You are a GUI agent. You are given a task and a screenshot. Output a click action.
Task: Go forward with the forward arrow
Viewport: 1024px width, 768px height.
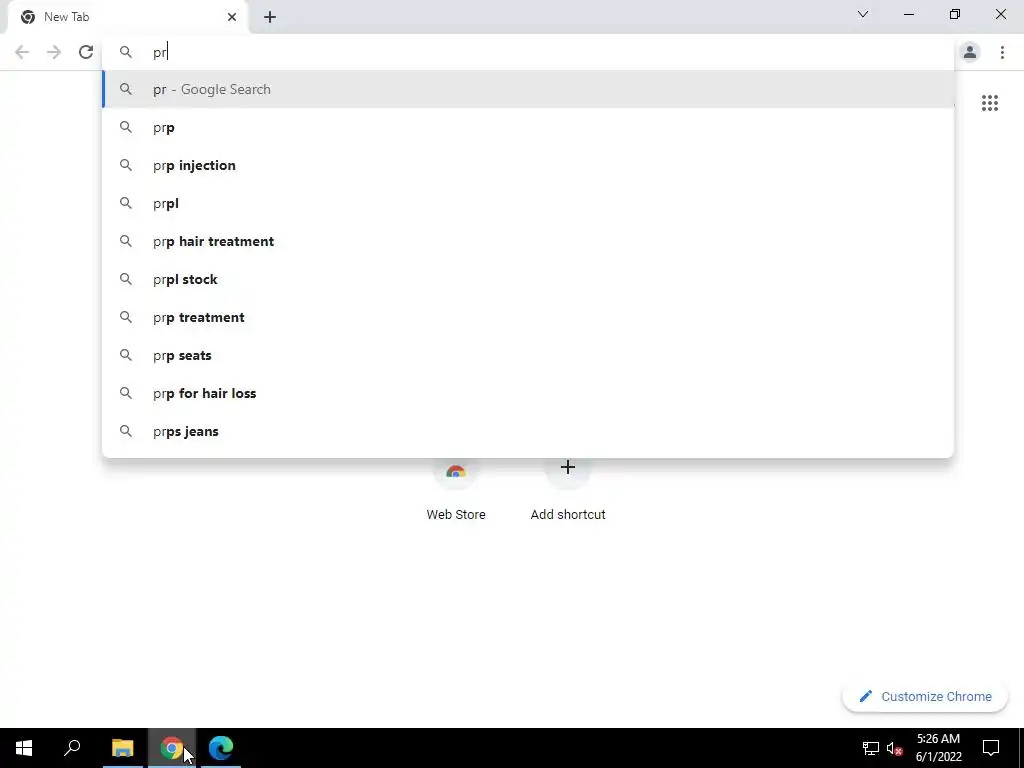tap(54, 52)
